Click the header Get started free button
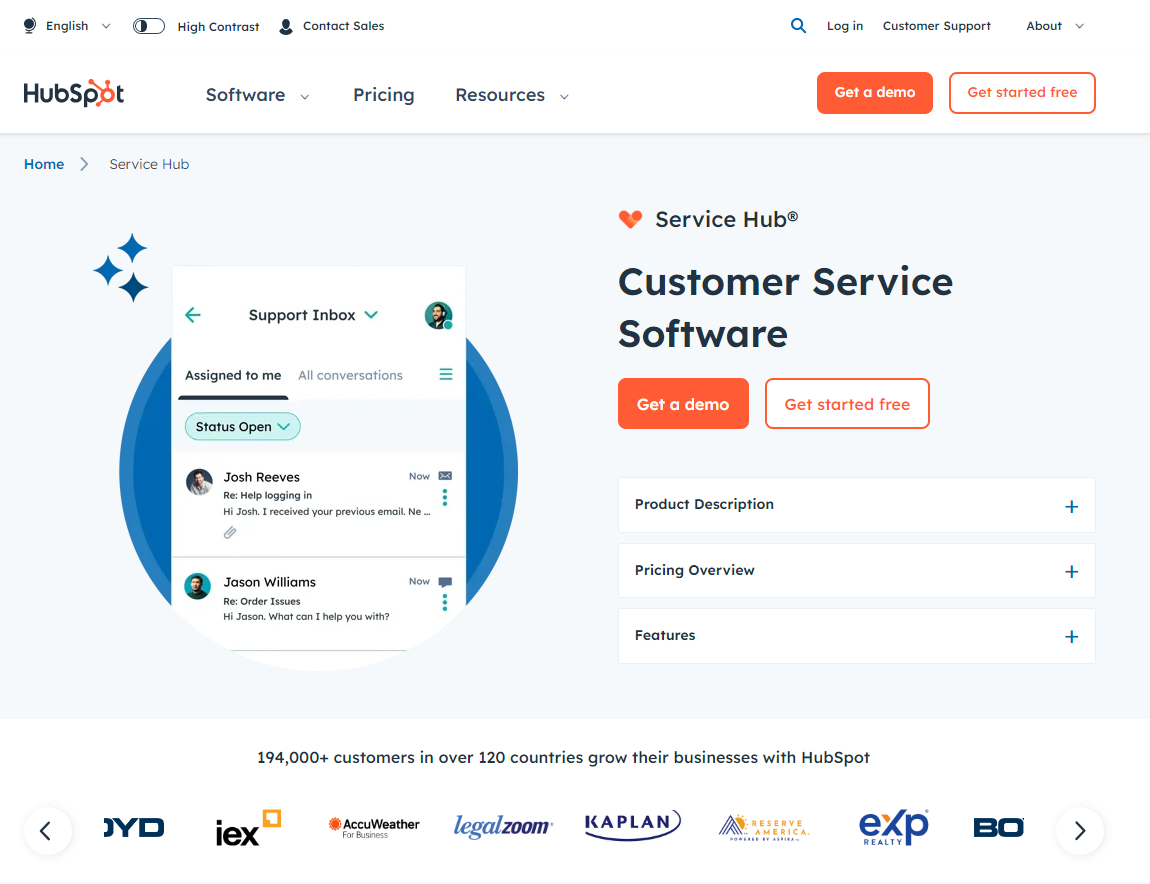 1022,92
